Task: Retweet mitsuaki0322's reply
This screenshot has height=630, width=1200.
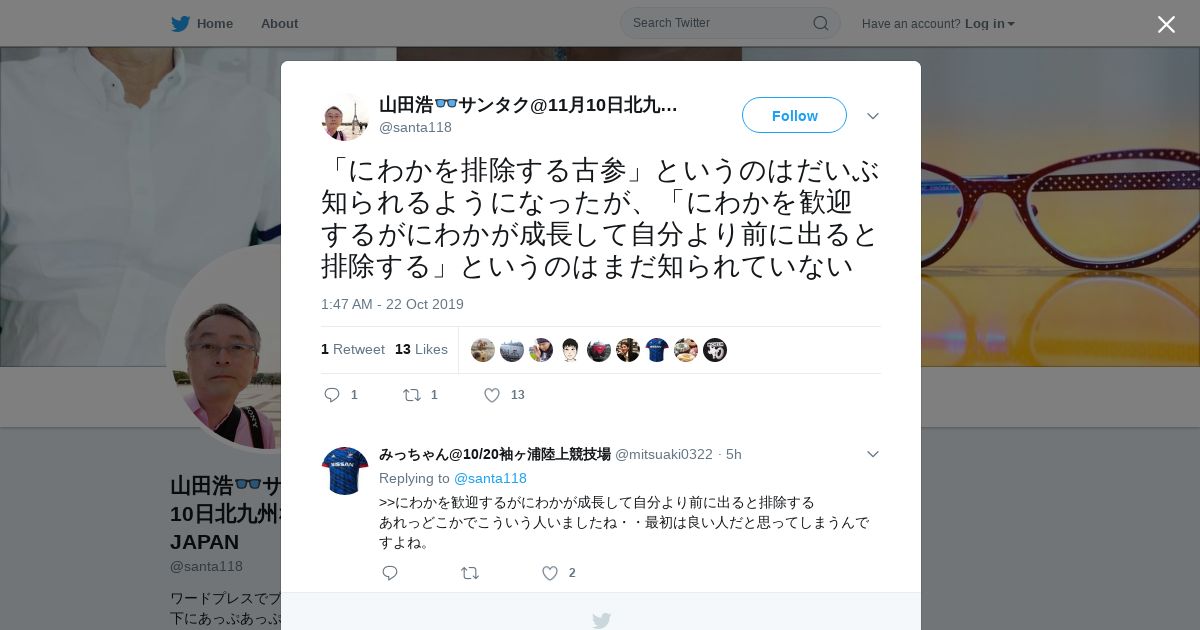Action: [x=469, y=573]
